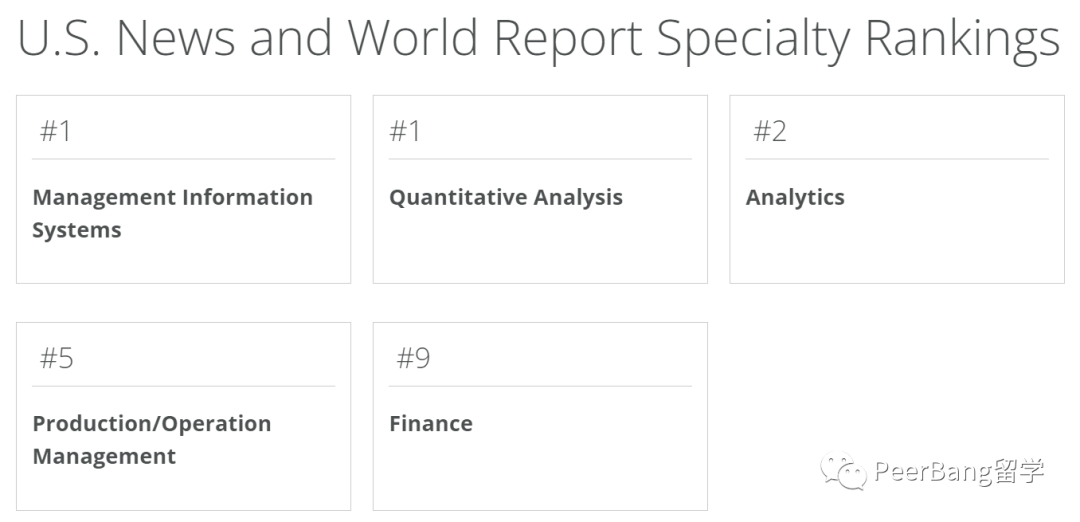Screen dimensions: 1080x522
Task: Click the Production/Operation Management card
Action: point(183,417)
